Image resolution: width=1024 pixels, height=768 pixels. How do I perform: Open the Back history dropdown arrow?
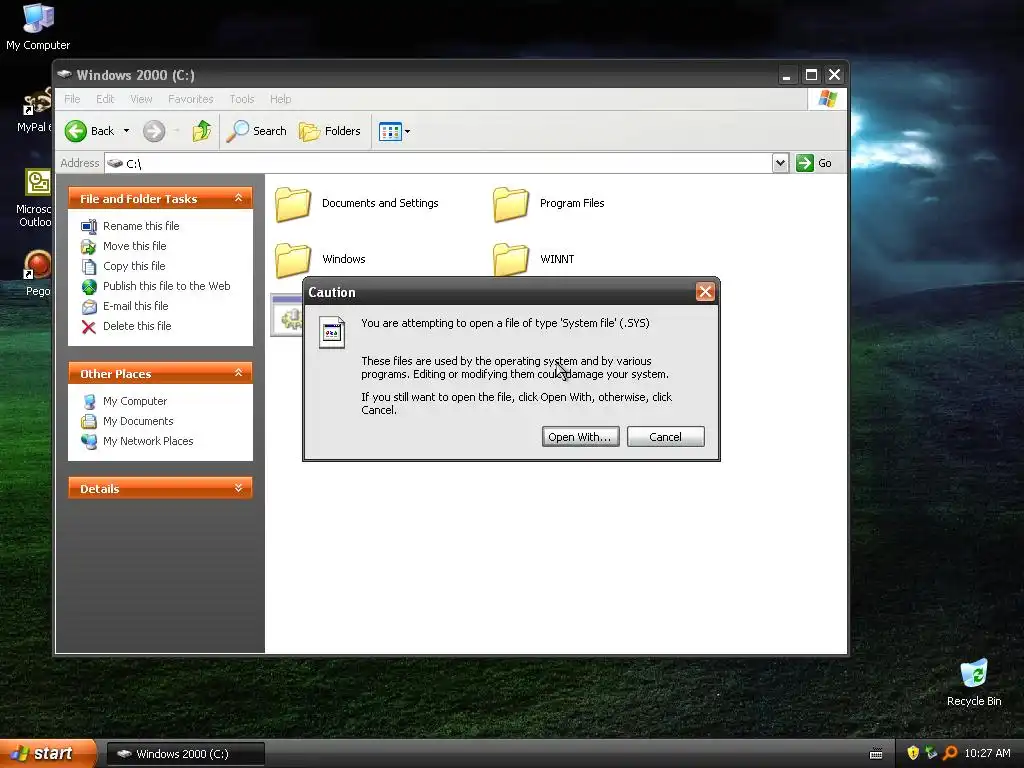pos(127,131)
